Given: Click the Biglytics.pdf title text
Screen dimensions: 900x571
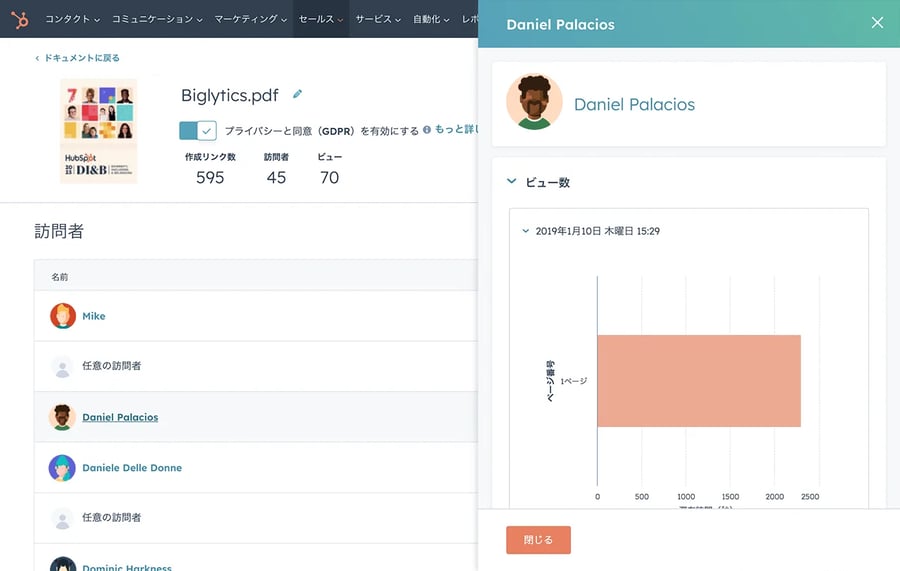Looking at the screenshot, I should [x=230, y=95].
